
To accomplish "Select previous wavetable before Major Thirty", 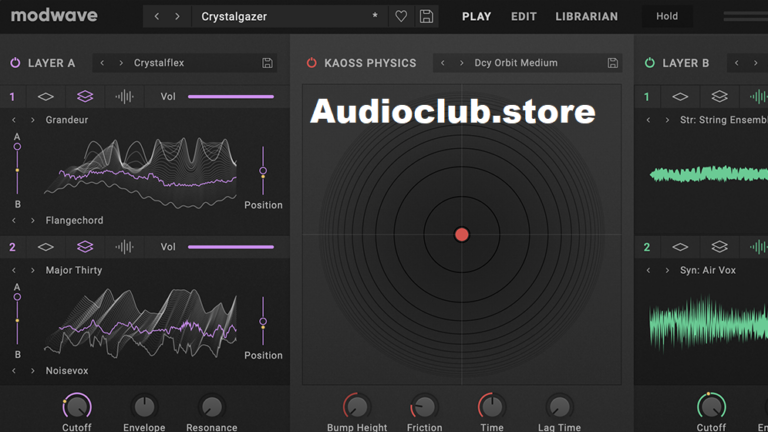I will pyautogui.click(x=14, y=270).
